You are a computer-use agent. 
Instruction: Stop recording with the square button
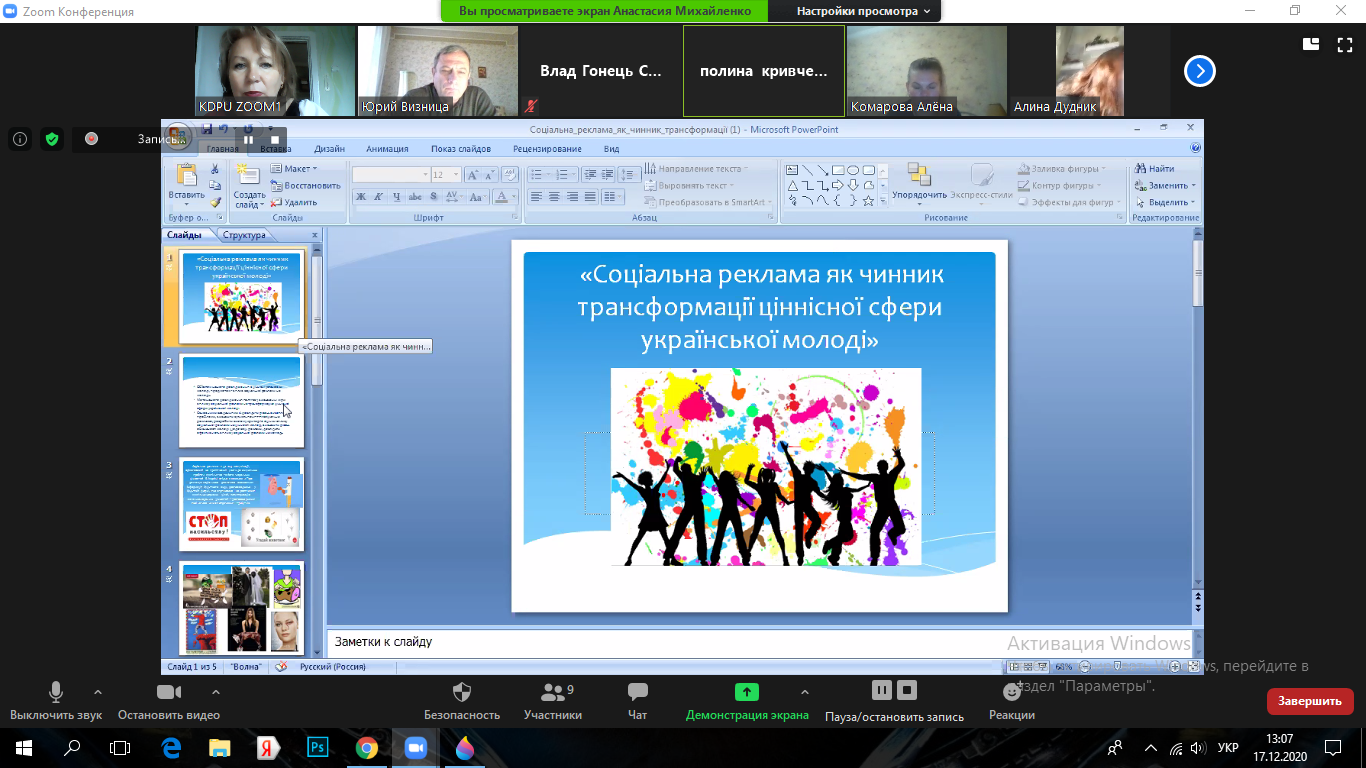[x=907, y=690]
